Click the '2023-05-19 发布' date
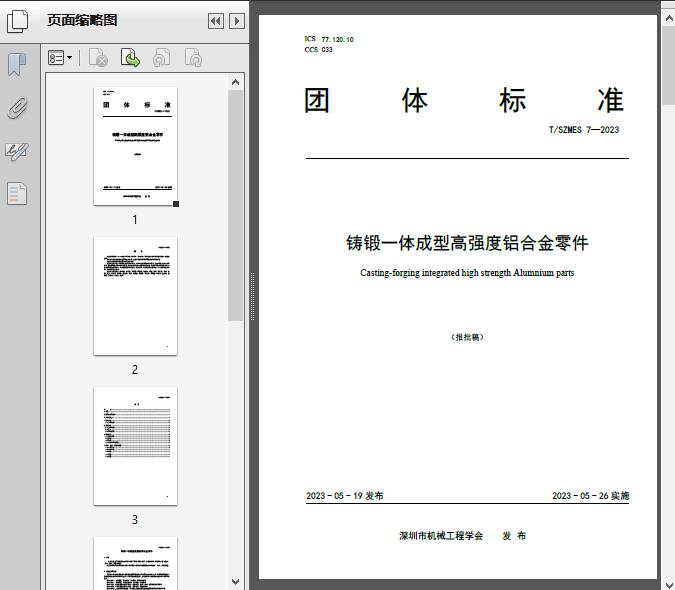The width and height of the screenshot is (675, 590). (344, 496)
